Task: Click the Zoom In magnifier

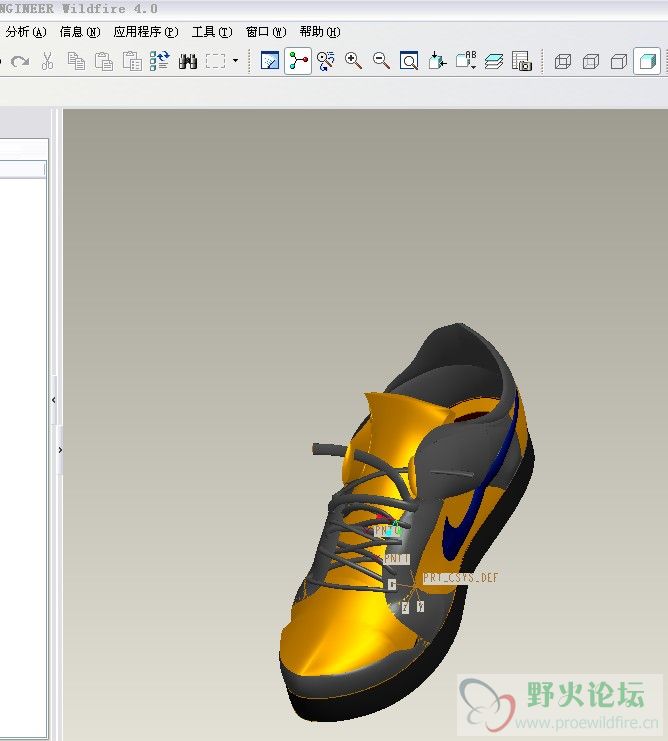Action: pos(353,61)
